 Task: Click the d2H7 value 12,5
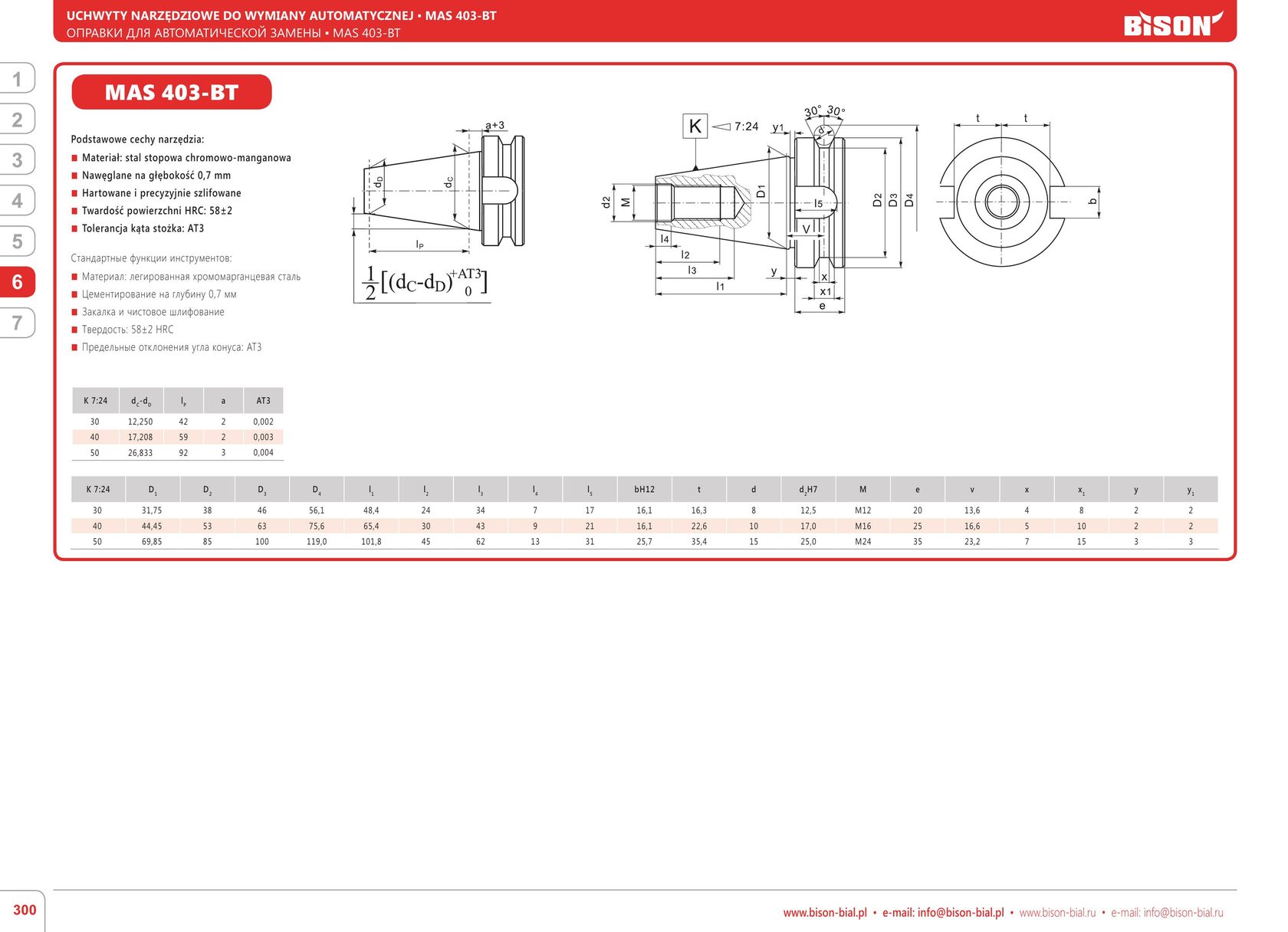[x=808, y=510]
